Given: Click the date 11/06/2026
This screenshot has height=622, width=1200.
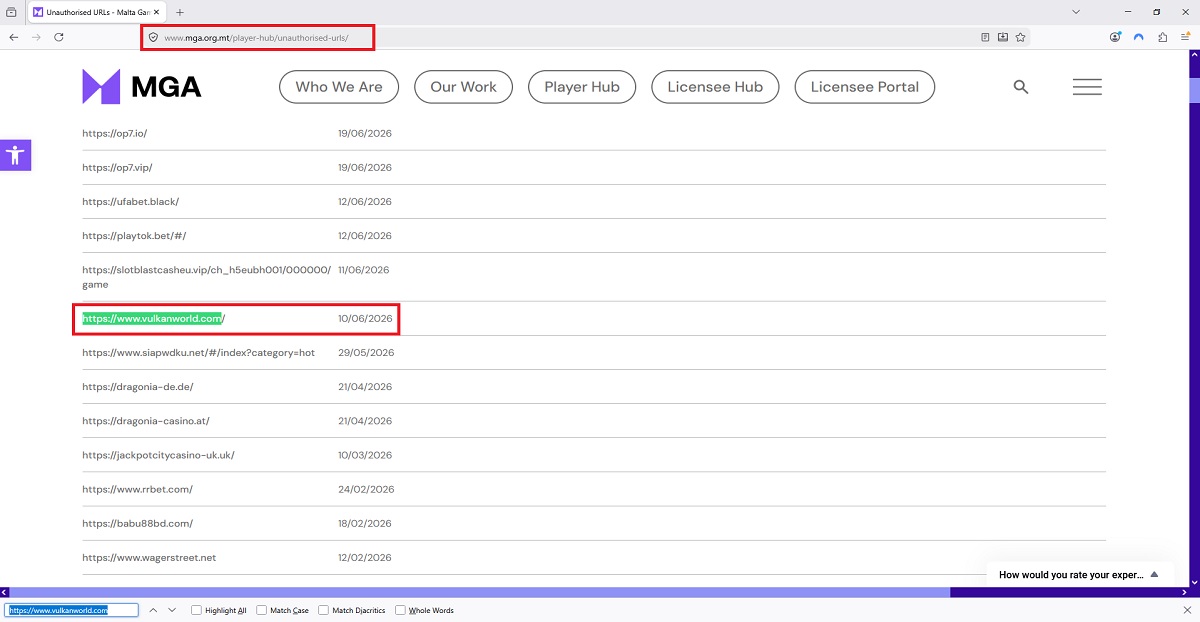Looking at the screenshot, I should [x=364, y=270].
